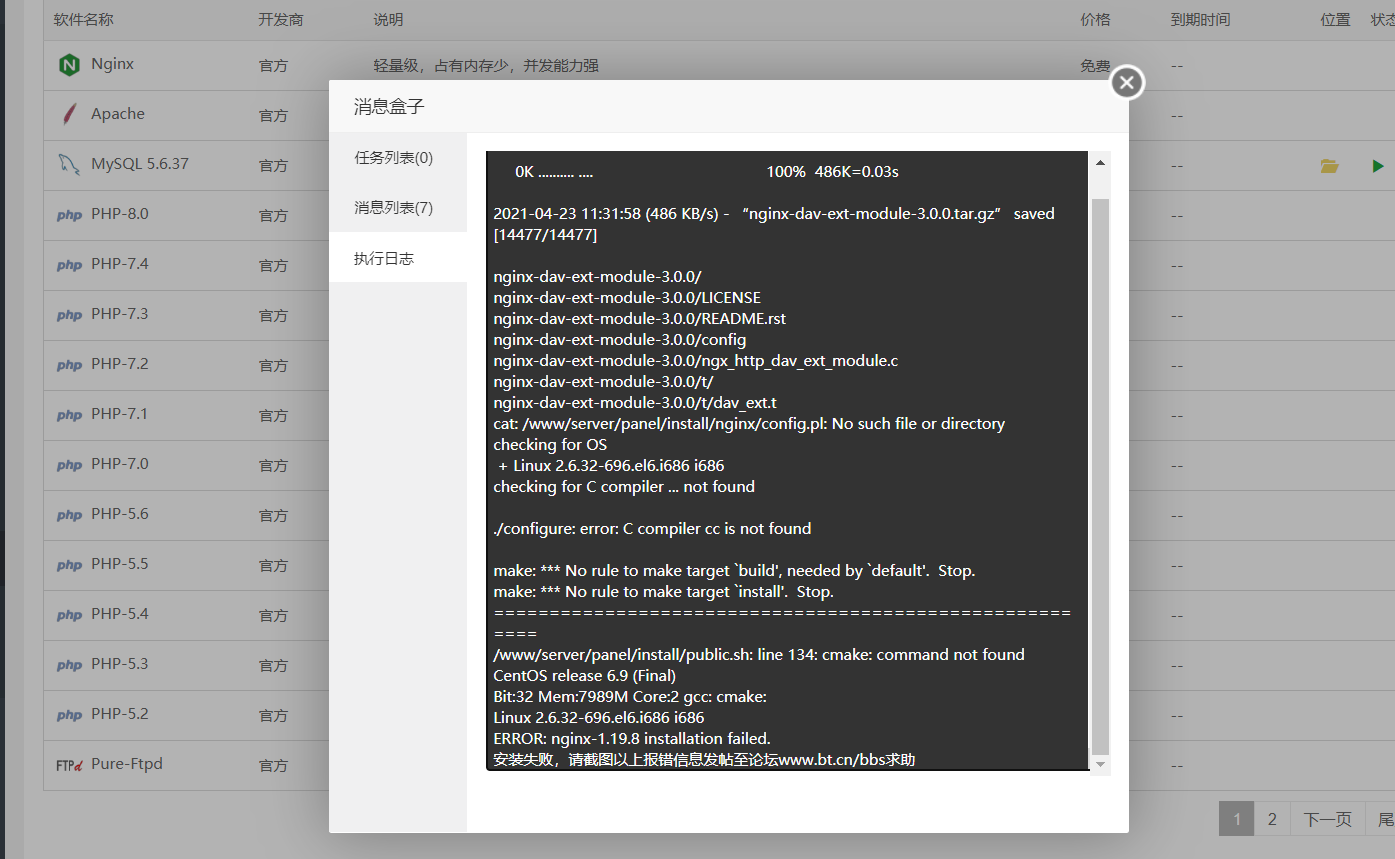The width and height of the screenshot is (1395, 859).
Task: Click the PHP-7.3 php icon
Action: coord(69,315)
